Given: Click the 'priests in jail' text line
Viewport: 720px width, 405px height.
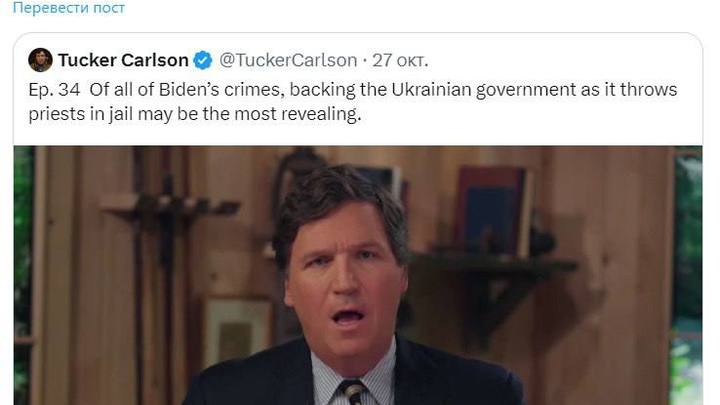Looking at the screenshot, I should click(81, 114).
